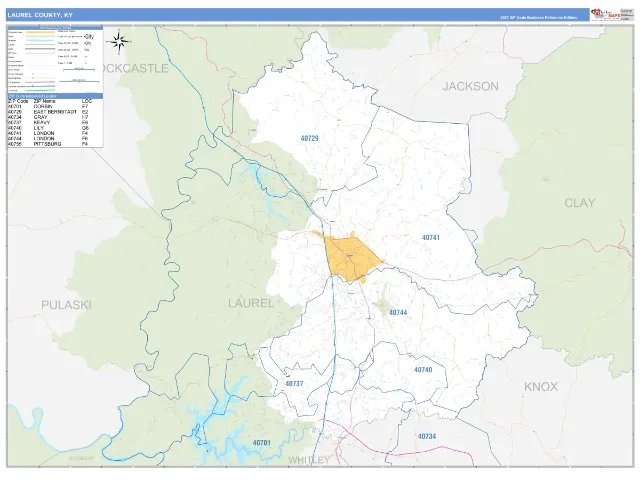
Task: Click the pink line sample in legend
Action: [x=40, y=82]
